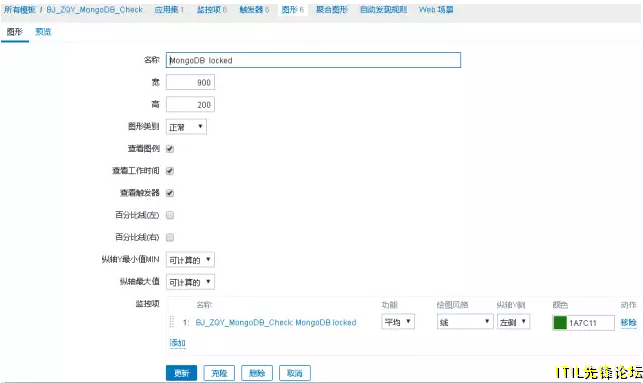Screen dimensions: 643x383
Task: Click the 高 height field with 200
Action: click(190, 105)
